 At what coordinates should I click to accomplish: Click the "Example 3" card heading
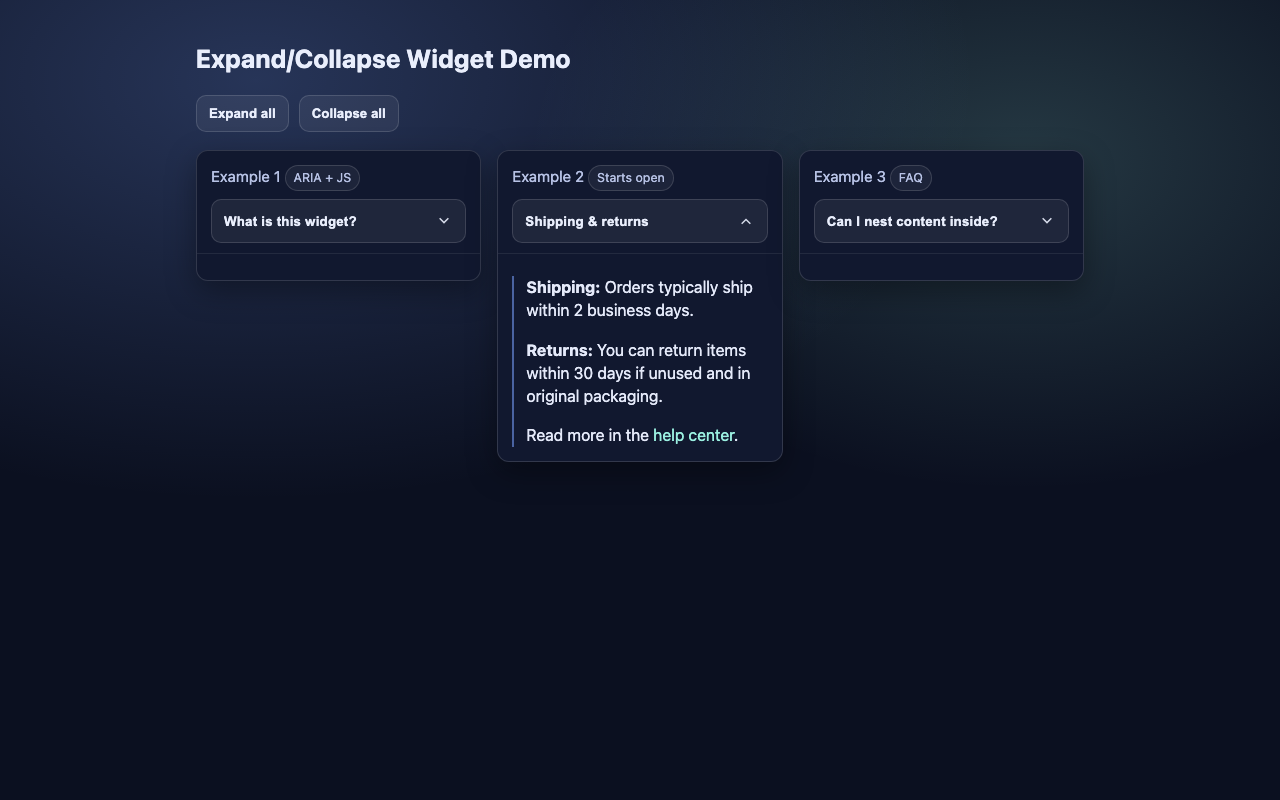coord(849,177)
